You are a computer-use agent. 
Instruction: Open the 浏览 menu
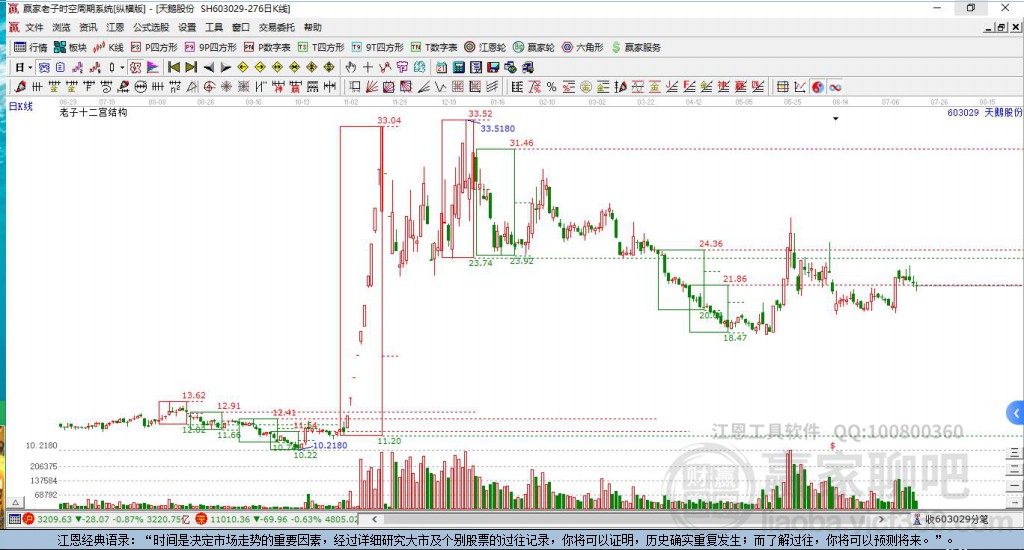(61, 27)
